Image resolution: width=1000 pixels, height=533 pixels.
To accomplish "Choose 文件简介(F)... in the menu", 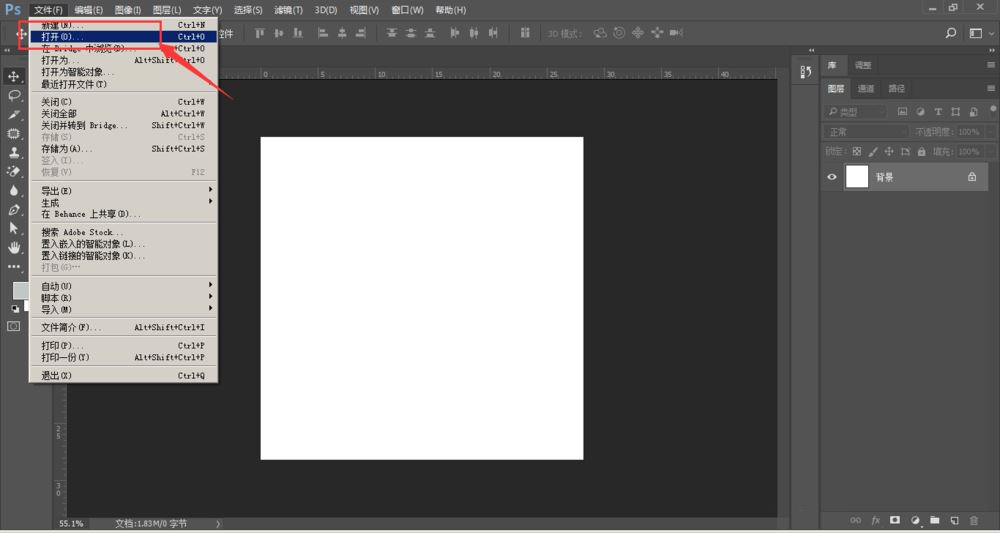I will click(x=122, y=327).
